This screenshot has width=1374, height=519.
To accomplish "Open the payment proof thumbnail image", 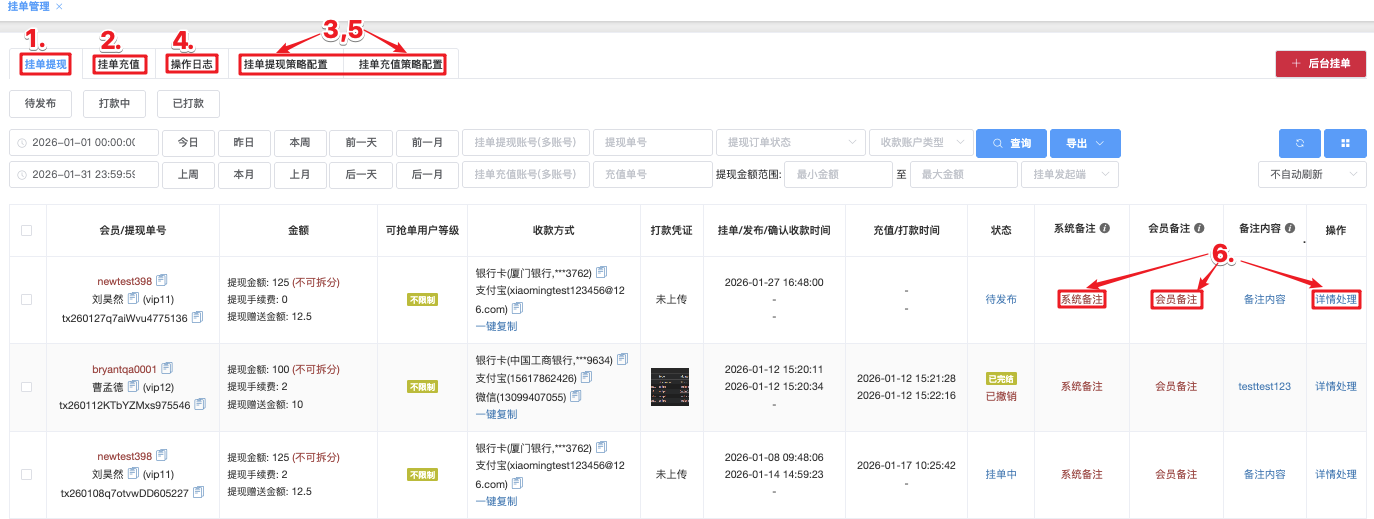I will pyautogui.click(x=669, y=386).
